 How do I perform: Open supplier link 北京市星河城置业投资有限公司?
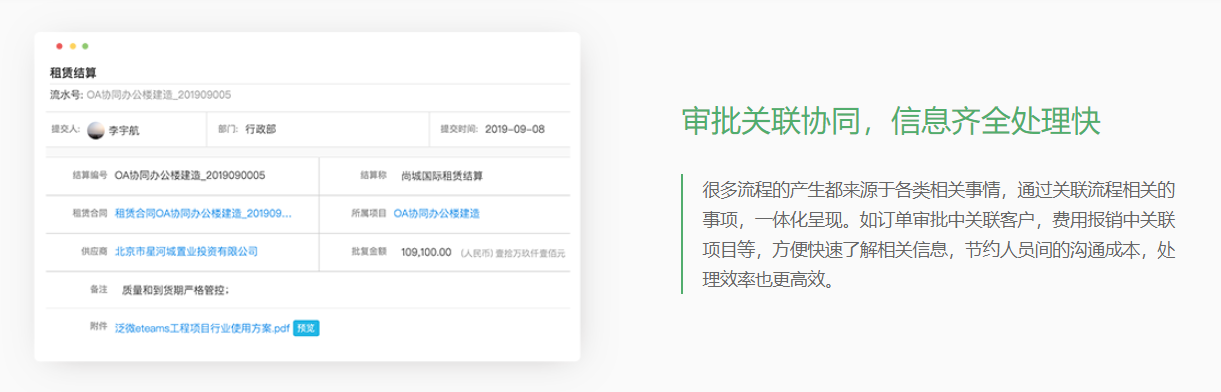coord(186,252)
